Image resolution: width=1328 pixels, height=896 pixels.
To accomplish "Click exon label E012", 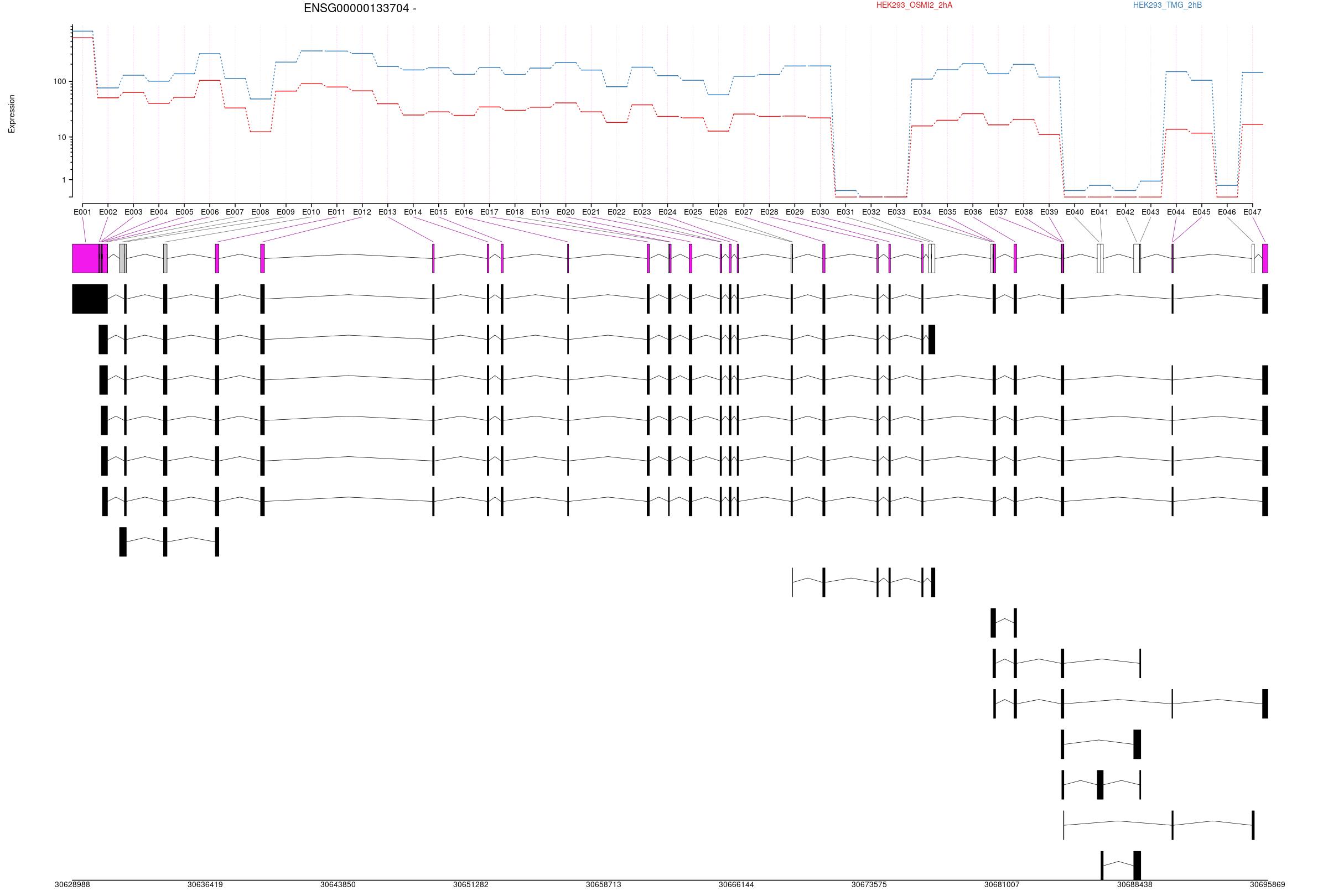I will coord(362,212).
